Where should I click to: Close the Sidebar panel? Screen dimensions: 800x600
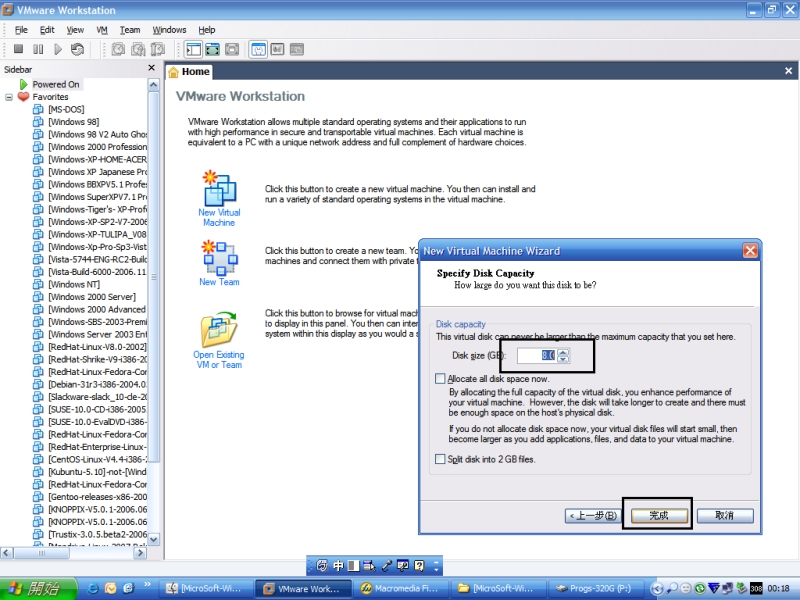151,68
